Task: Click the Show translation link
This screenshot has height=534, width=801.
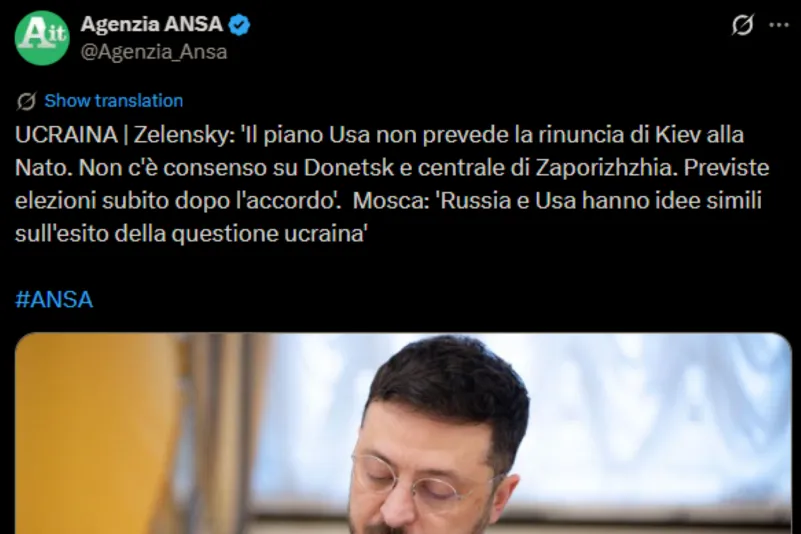Action: point(113,101)
